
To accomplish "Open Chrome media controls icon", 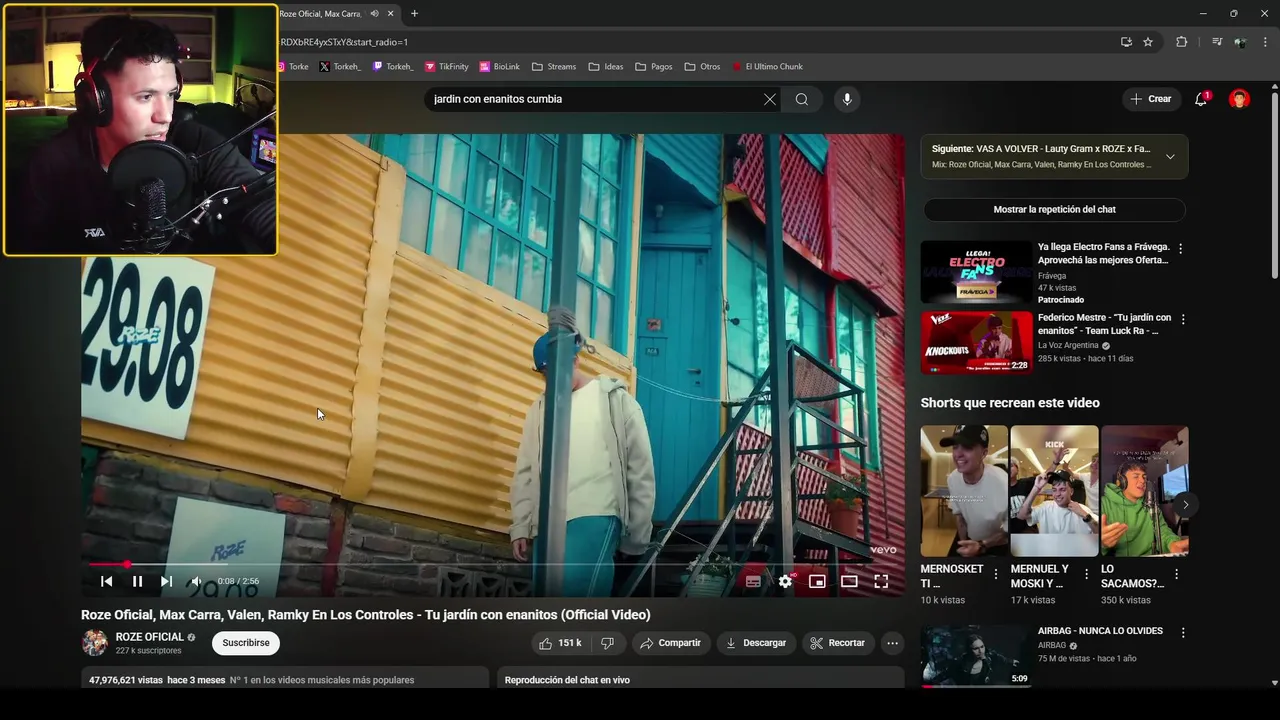I will [x=1216, y=42].
